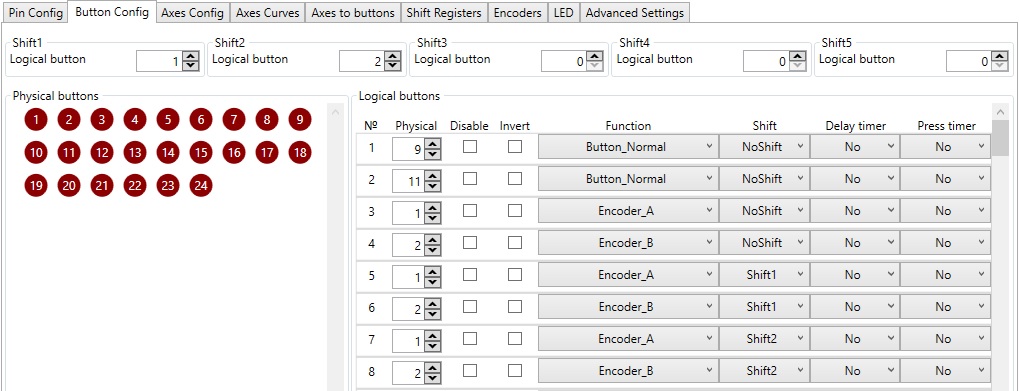The width and height of the screenshot is (1019, 391).
Task: Open the Axes Curves tab
Action: click(x=268, y=13)
